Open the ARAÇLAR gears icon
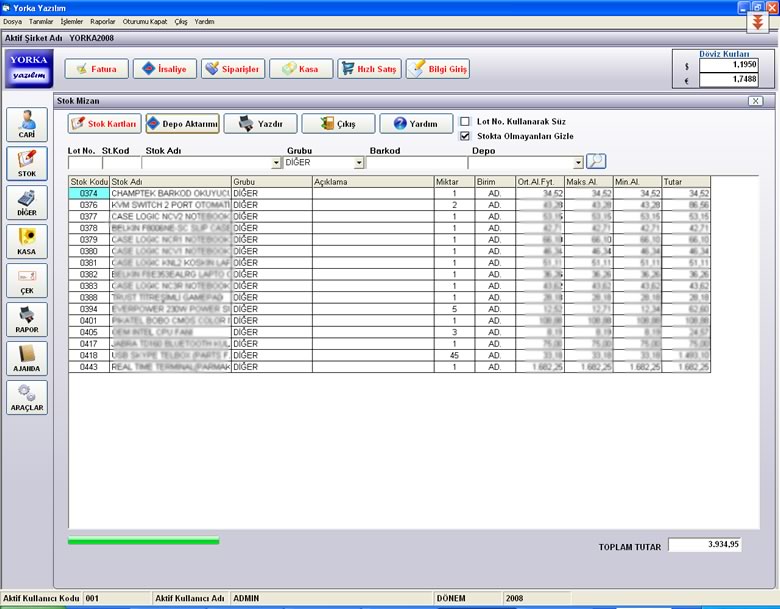This screenshot has height=609, width=780. (27, 398)
